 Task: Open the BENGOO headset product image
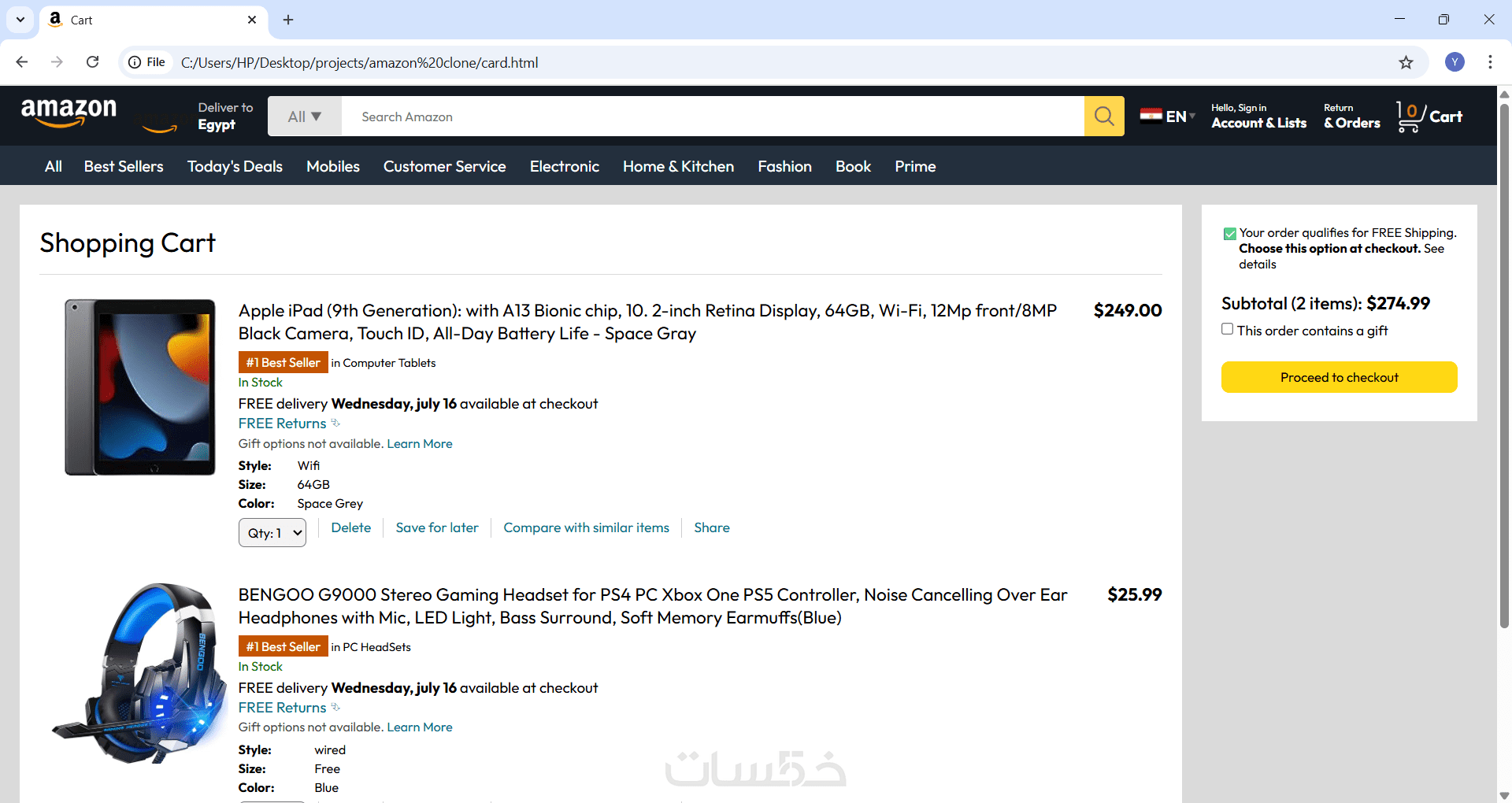coord(140,674)
